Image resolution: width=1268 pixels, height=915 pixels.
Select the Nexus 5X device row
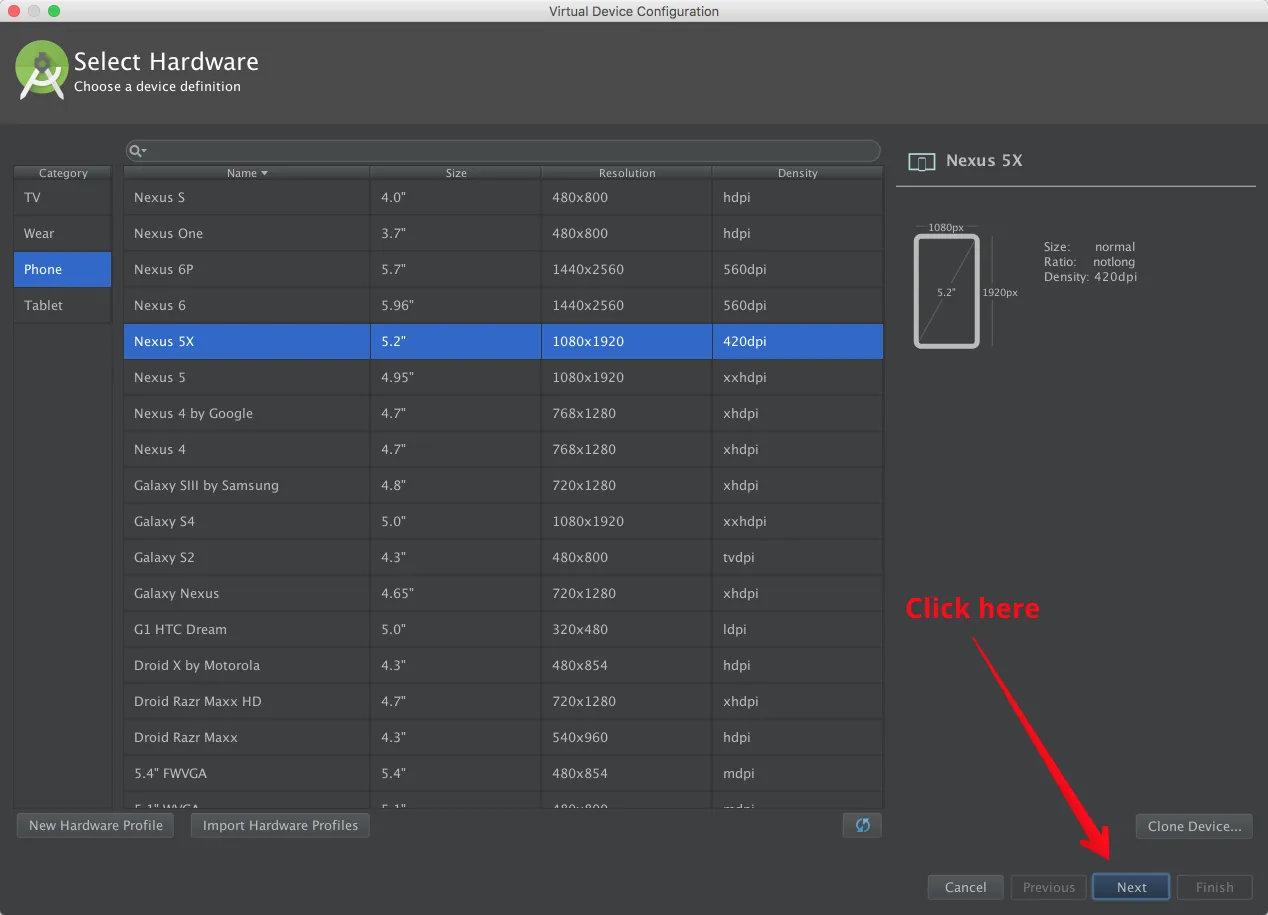[503, 342]
